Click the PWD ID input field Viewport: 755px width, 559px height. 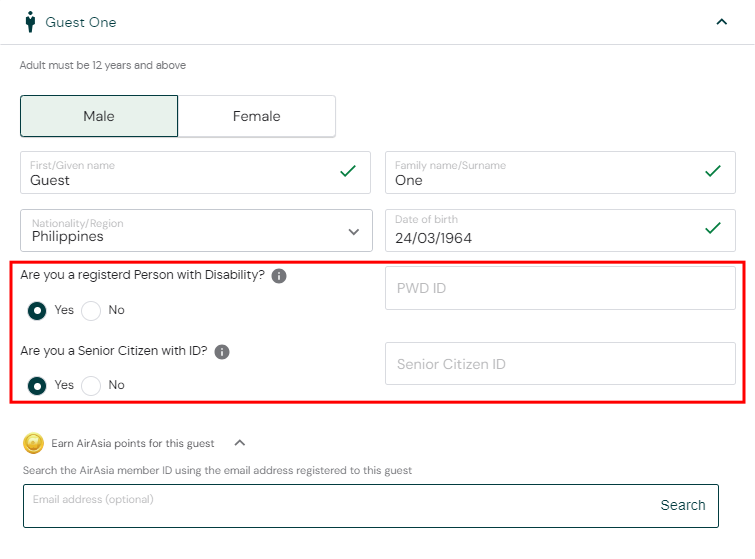[x=560, y=289]
